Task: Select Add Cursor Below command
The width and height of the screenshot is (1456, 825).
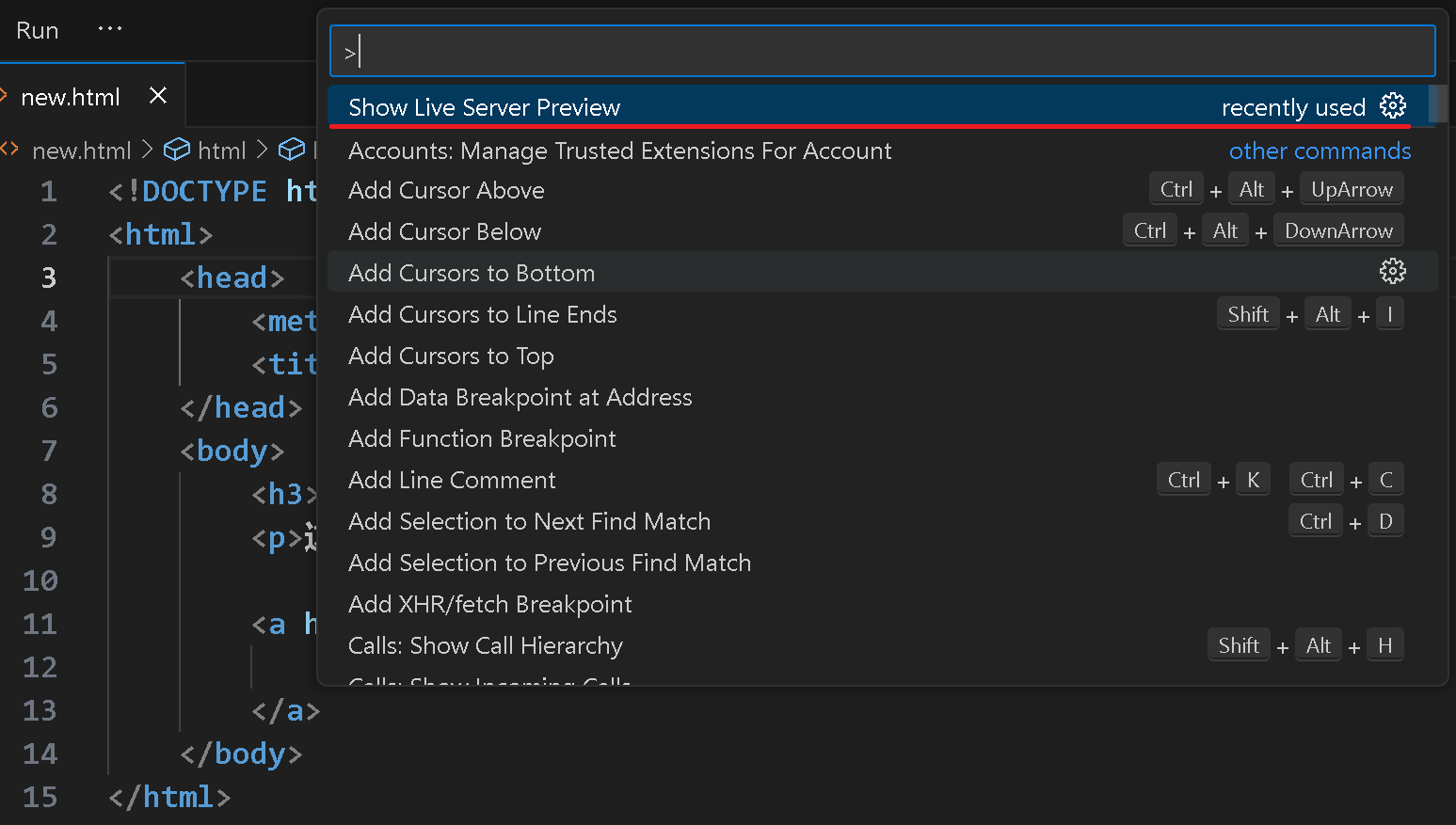Action: tap(444, 231)
